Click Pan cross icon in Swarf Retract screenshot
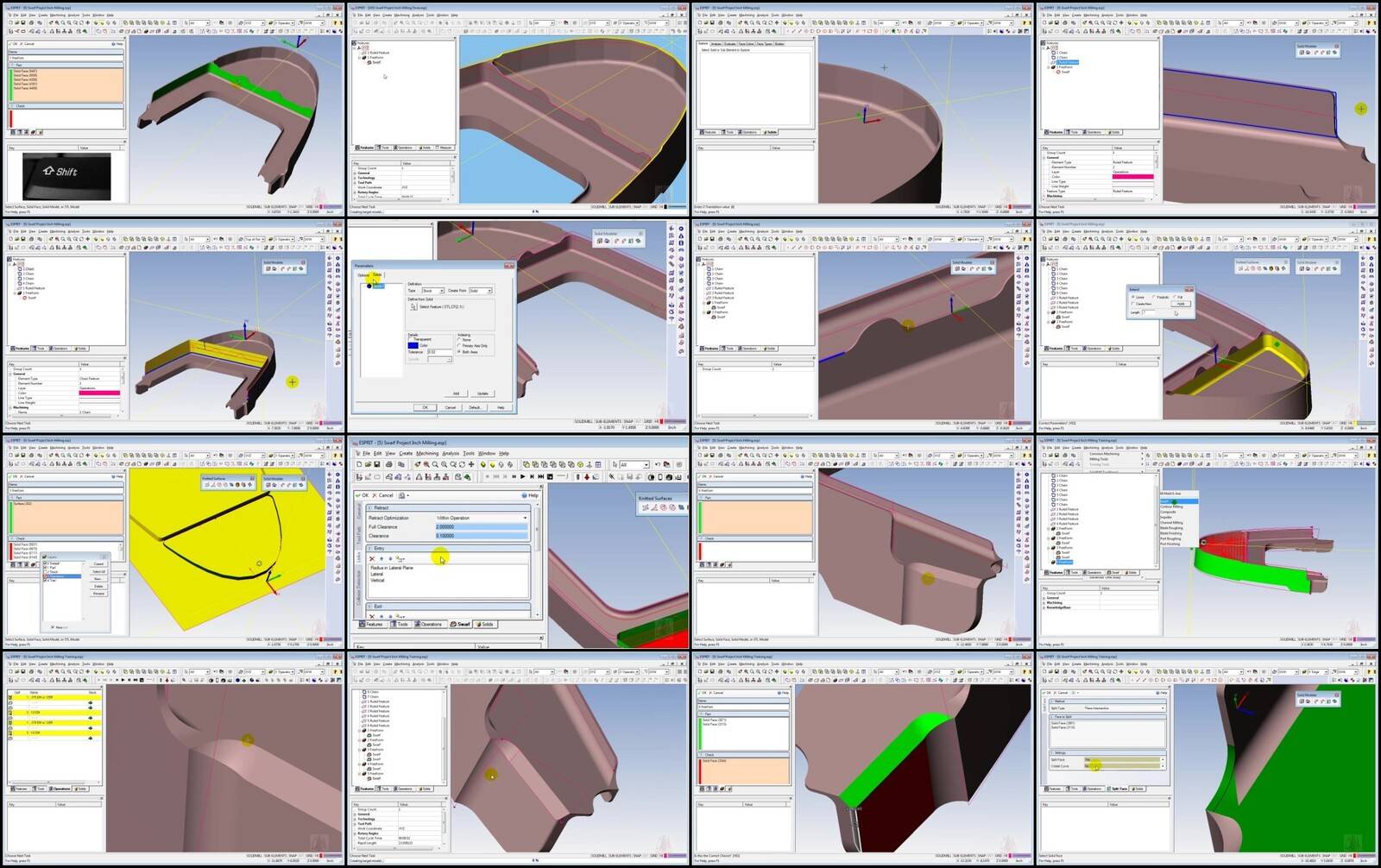 point(471,464)
